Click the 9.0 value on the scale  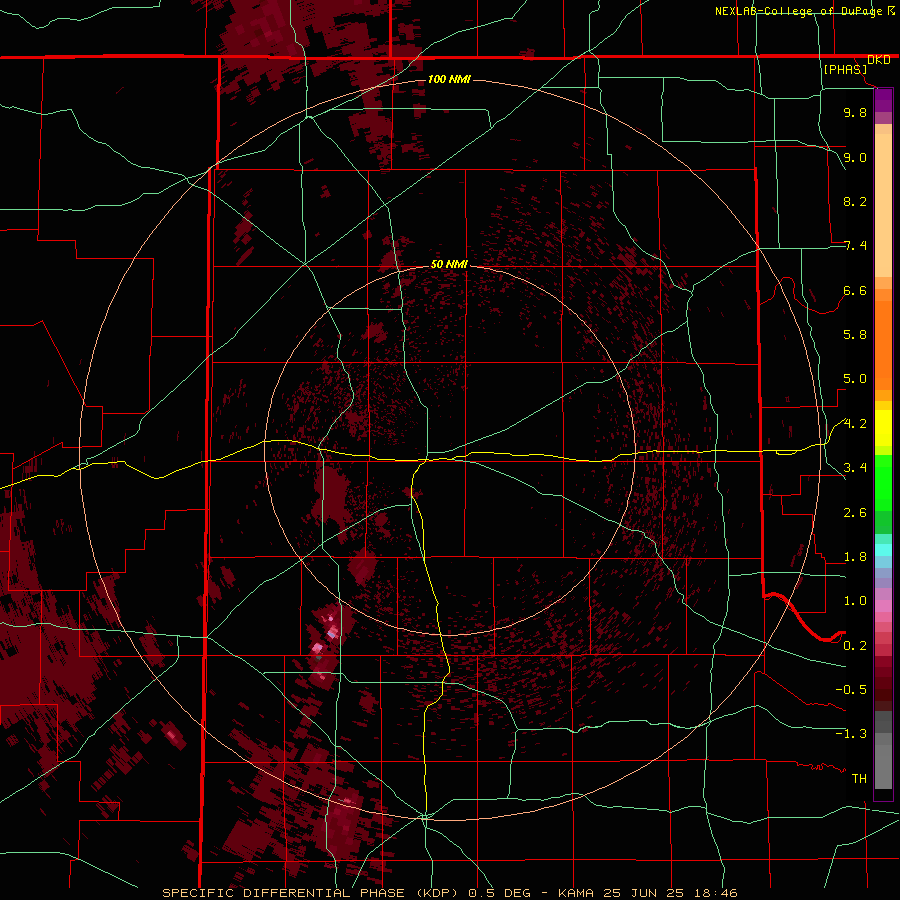(855, 157)
